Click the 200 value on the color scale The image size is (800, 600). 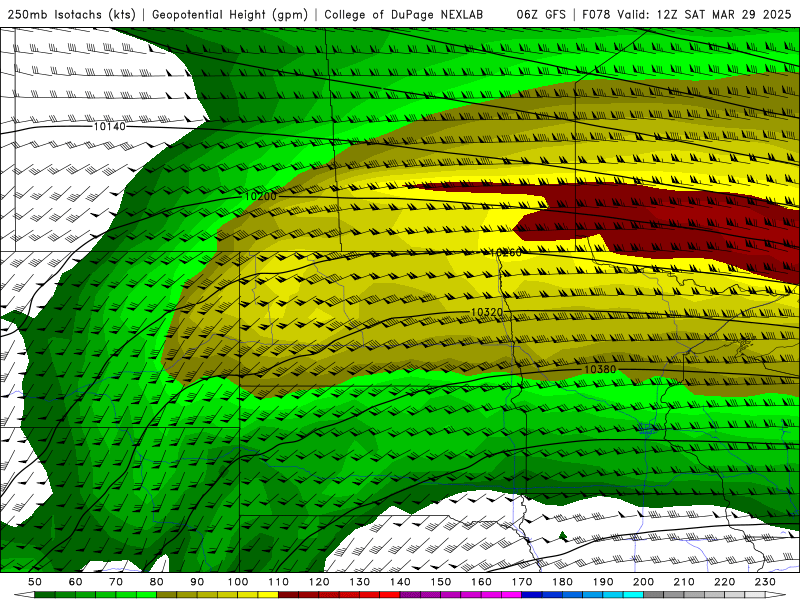click(643, 582)
